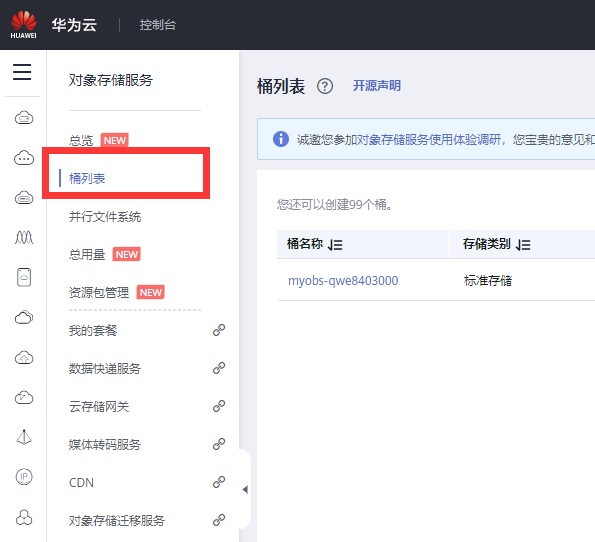Click the three-circle cluster icon in the rail
This screenshot has height=542, width=595.
[24, 517]
